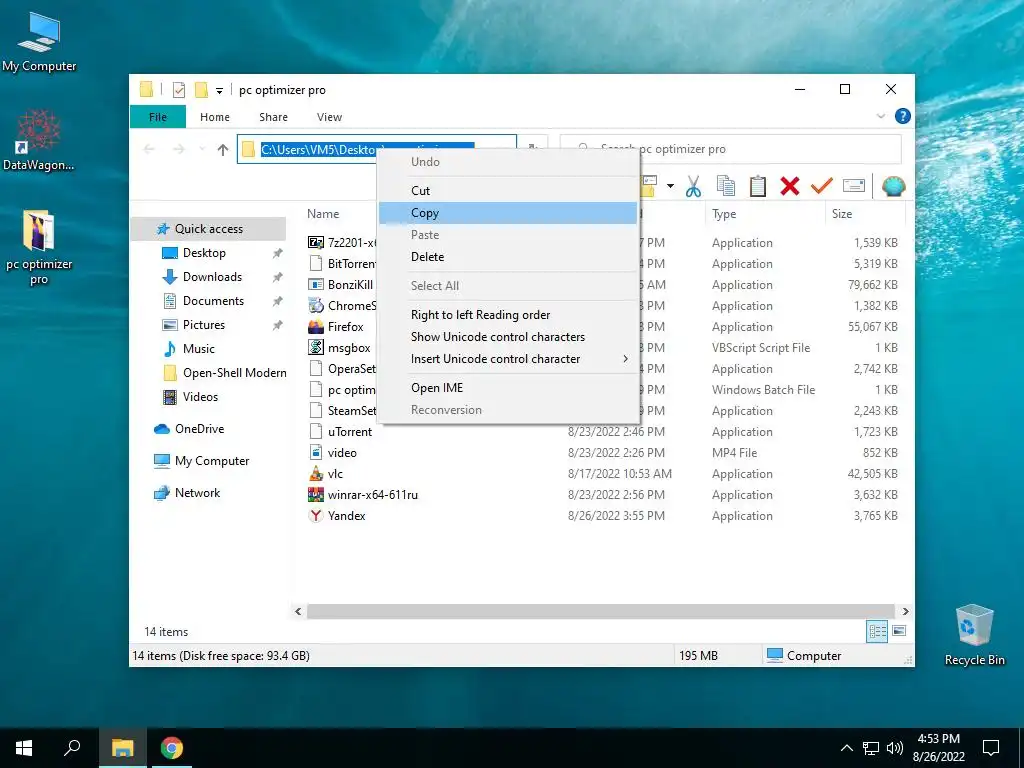This screenshot has height=768, width=1024.
Task: Open Classic Explorer settings shell icon
Action: tap(893, 186)
